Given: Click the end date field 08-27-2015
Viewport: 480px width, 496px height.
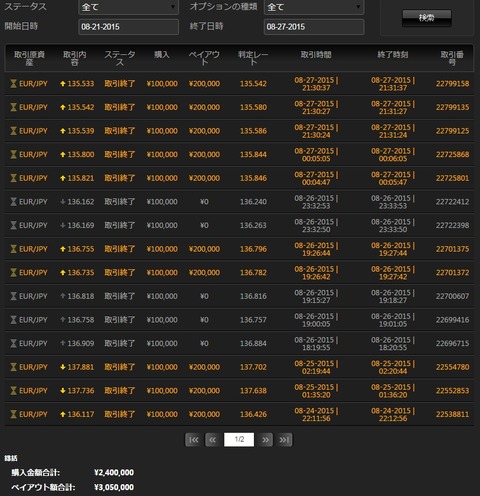Looking at the screenshot, I should [314, 27].
